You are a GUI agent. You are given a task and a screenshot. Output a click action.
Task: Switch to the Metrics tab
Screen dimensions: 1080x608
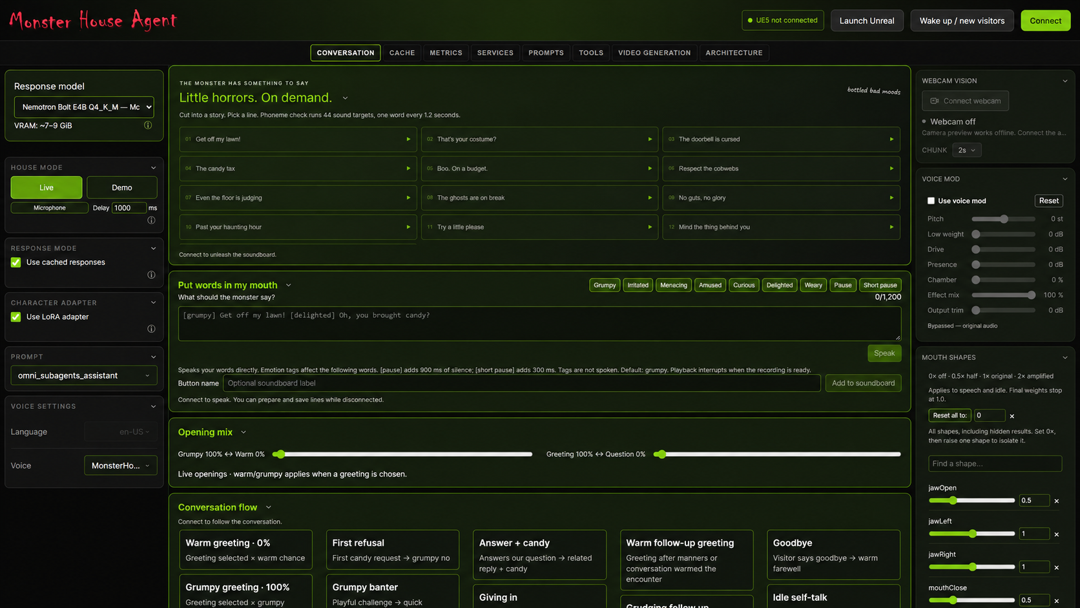446,53
